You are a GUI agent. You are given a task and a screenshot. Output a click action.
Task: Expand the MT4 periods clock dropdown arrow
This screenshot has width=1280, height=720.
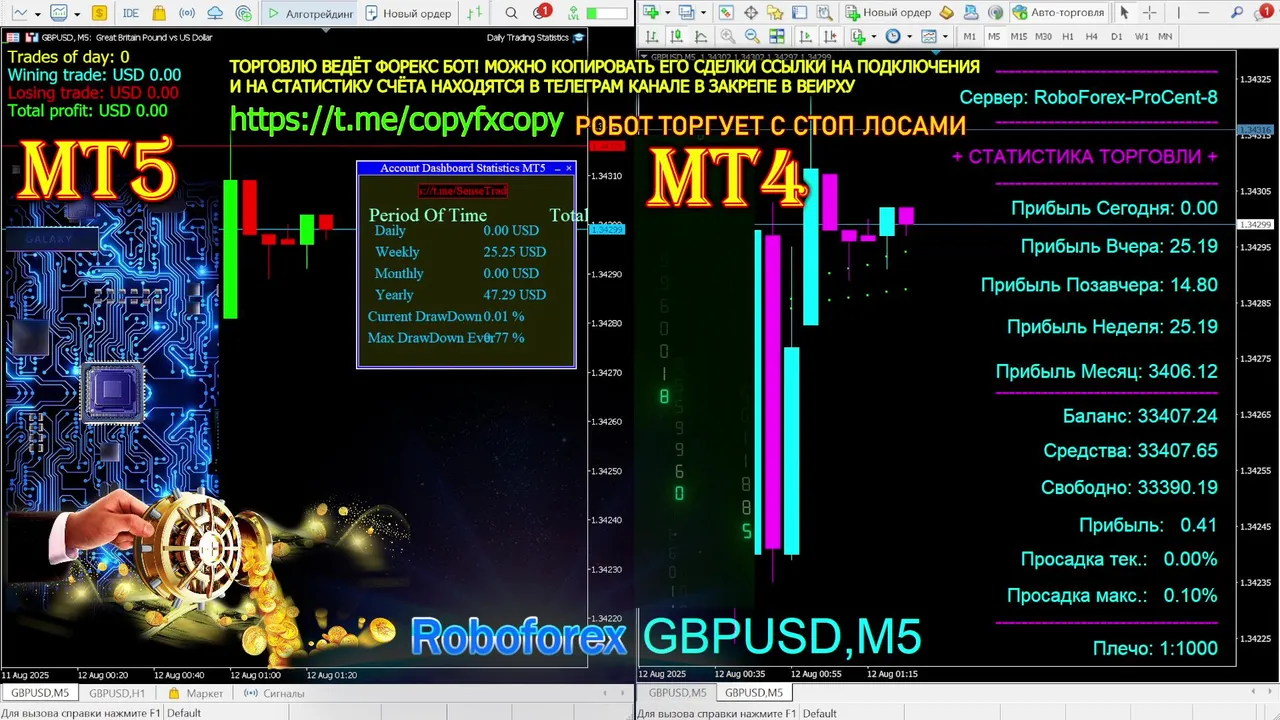(909, 37)
